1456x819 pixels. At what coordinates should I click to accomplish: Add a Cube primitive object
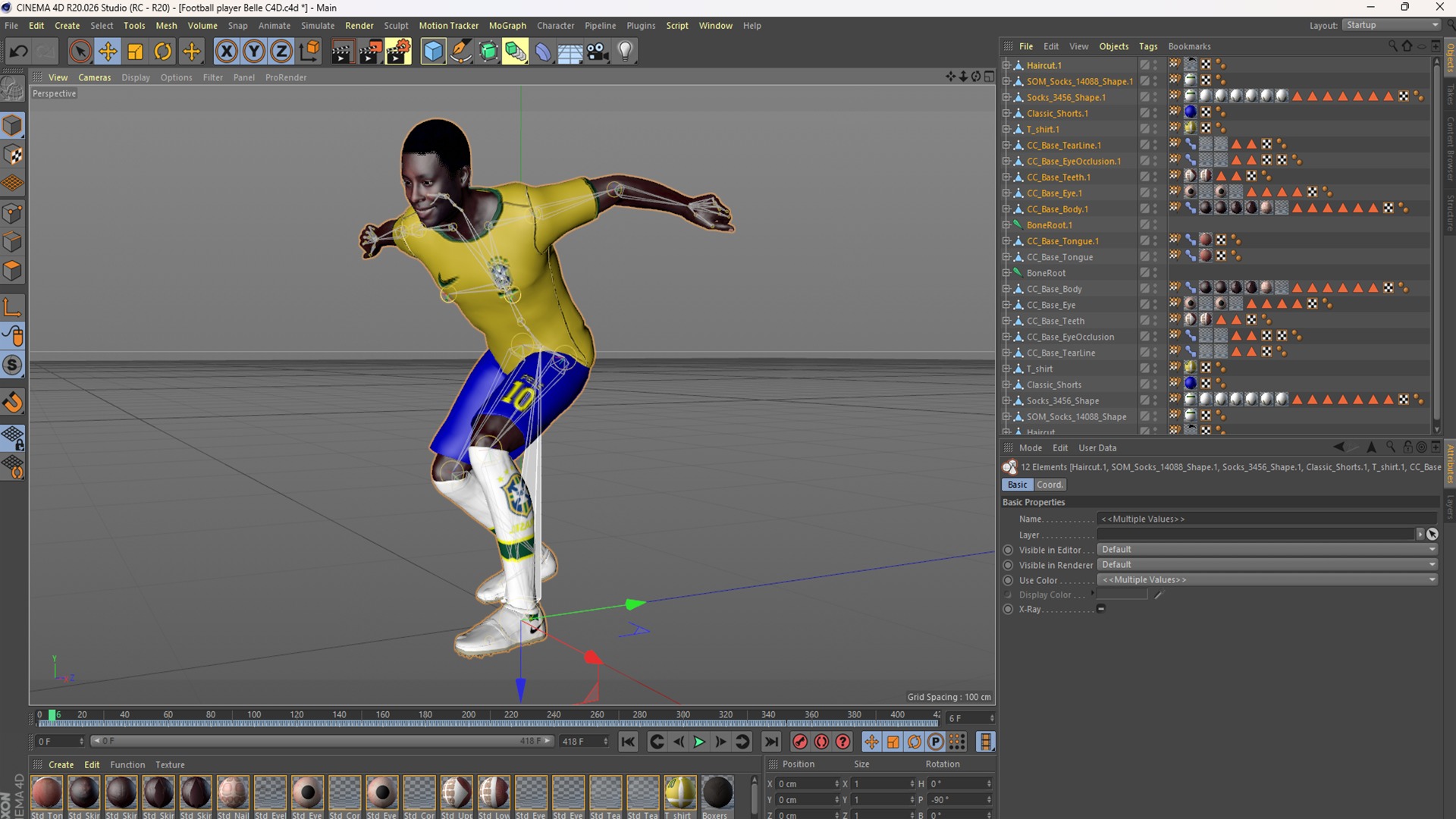433,52
